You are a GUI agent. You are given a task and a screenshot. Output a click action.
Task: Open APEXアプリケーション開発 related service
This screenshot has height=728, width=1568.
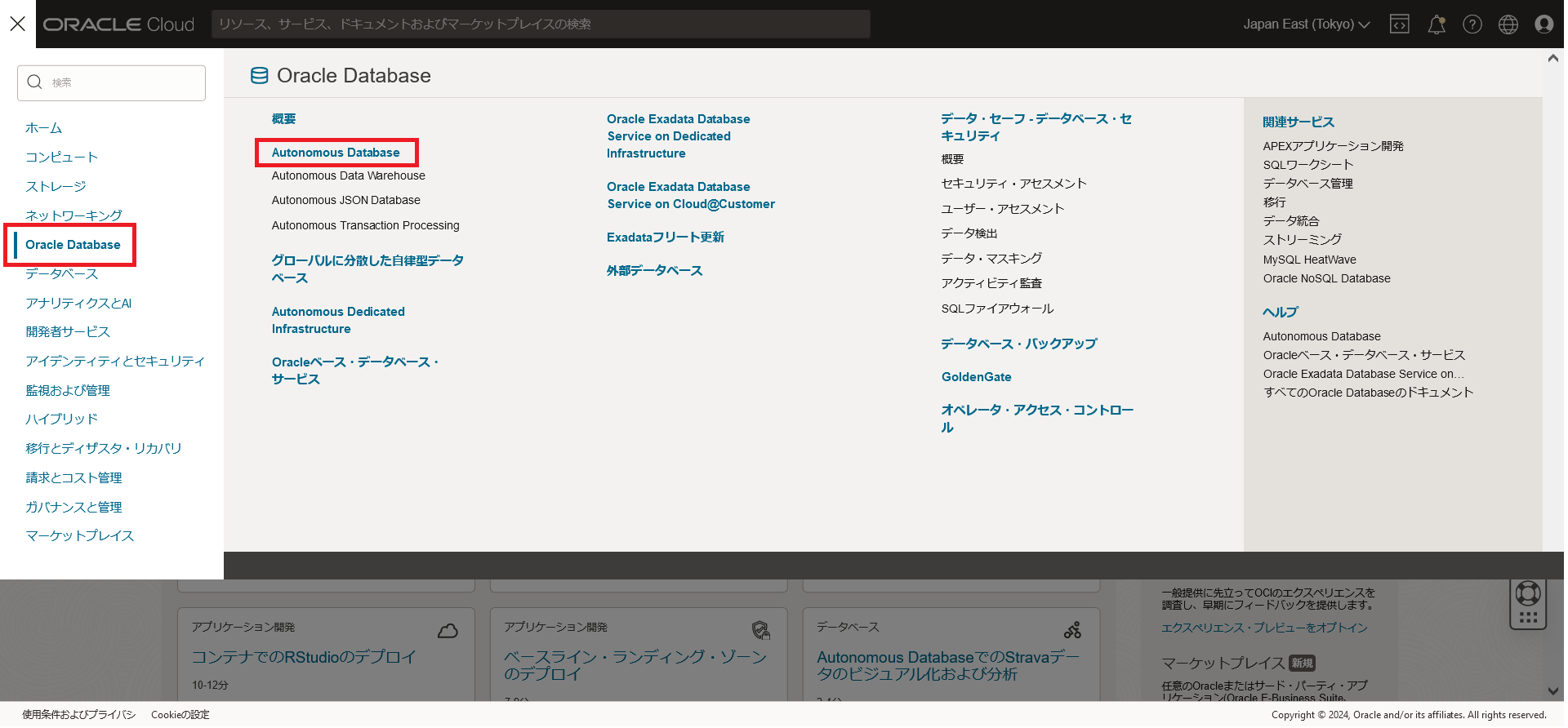pyautogui.click(x=1333, y=146)
